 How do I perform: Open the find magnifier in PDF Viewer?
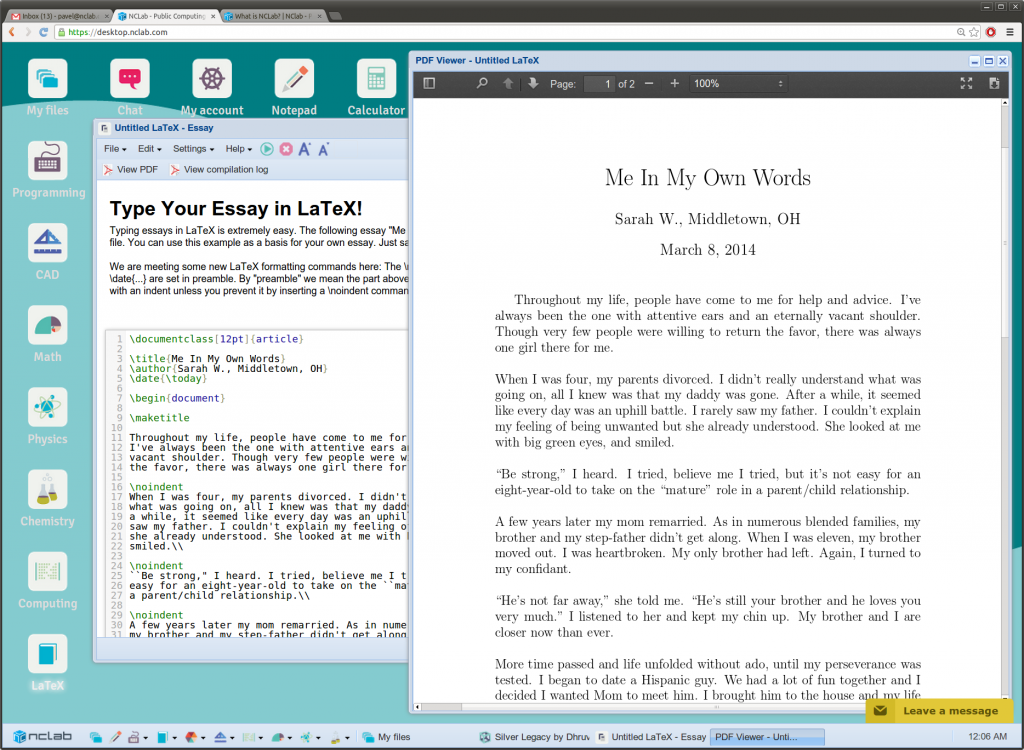click(482, 84)
